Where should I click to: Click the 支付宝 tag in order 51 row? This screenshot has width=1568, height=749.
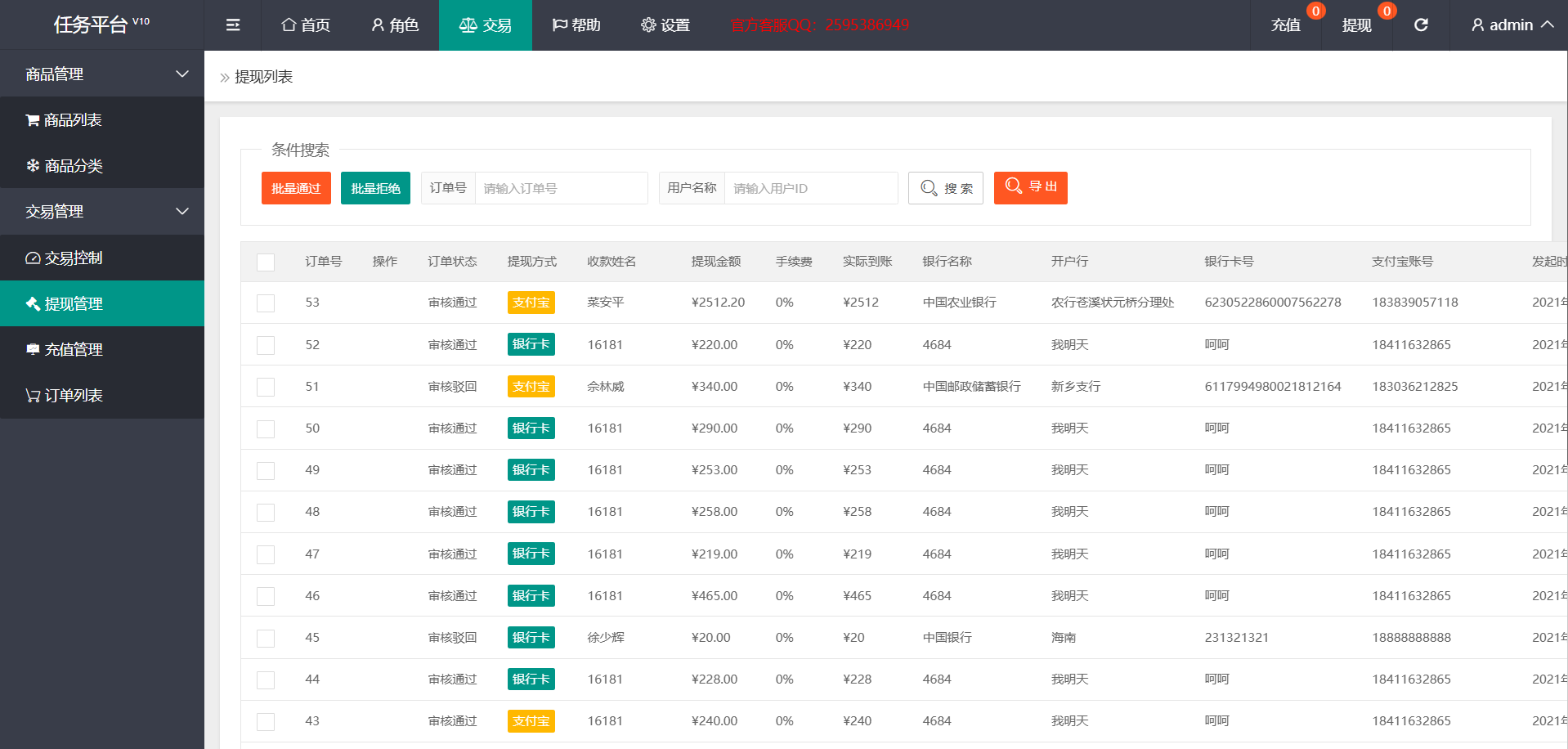pos(531,386)
